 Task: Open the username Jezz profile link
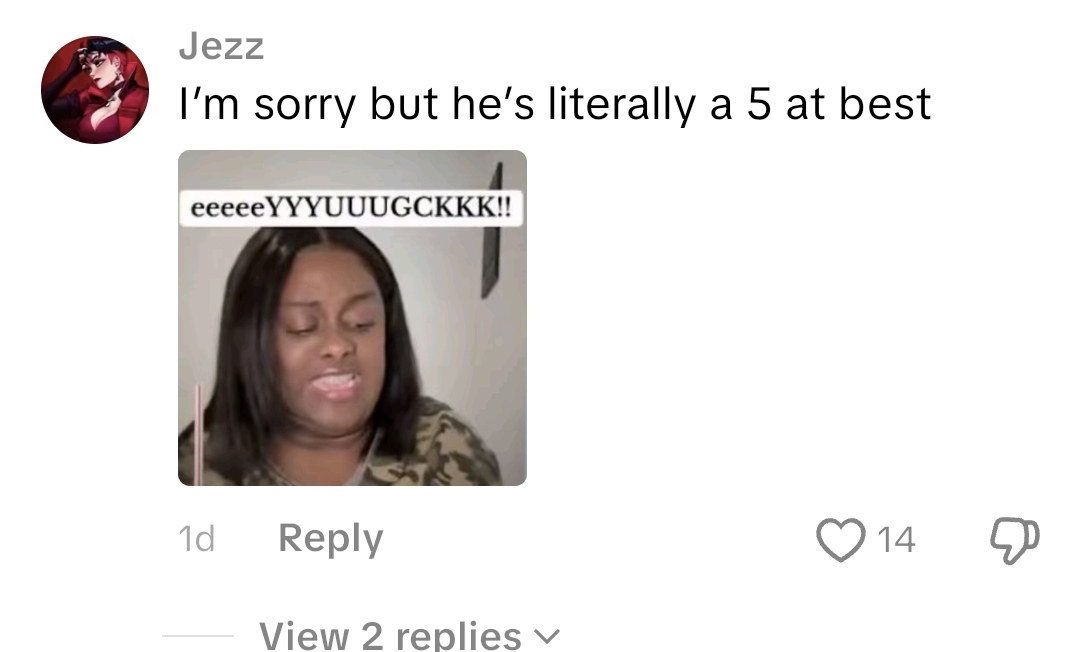[x=221, y=47]
